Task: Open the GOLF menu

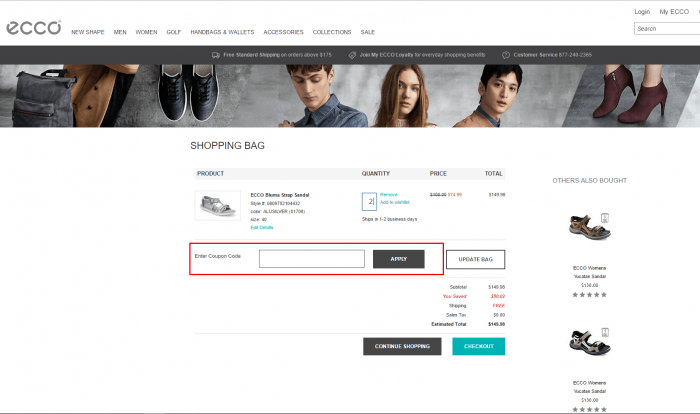Action: point(174,32)
